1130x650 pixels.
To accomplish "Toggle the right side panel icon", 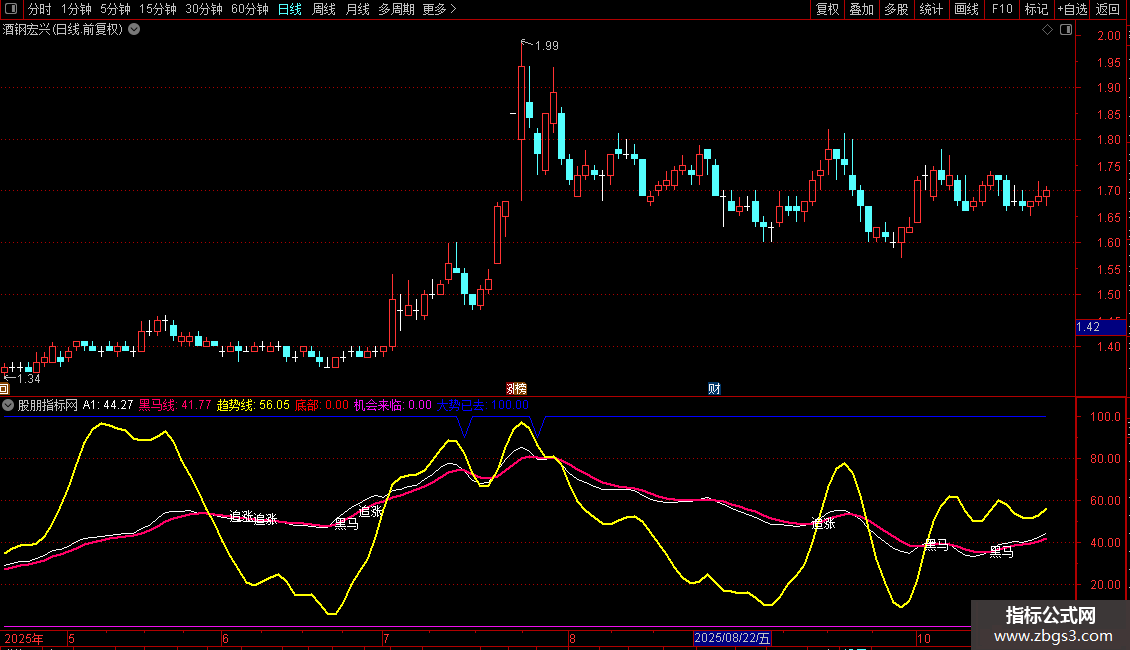I will coord(1064,30).
